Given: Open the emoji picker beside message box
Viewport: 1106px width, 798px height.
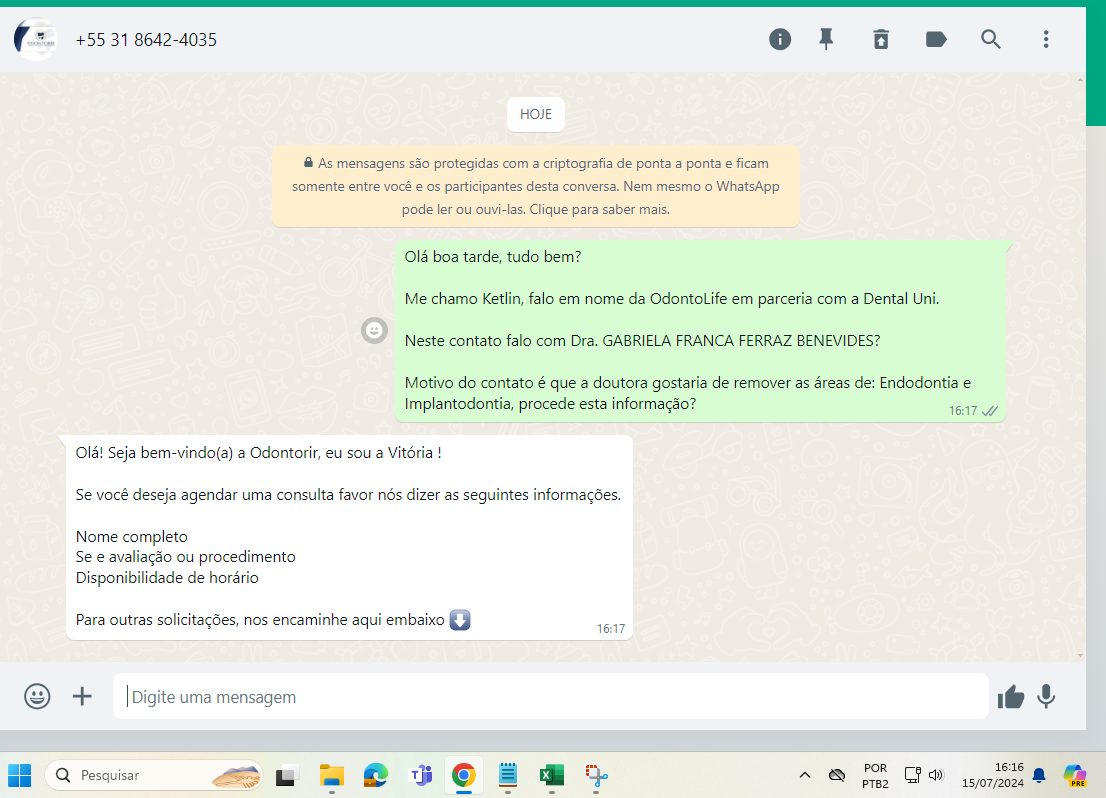Looking at the screenshot, I should tap(37, 696).
